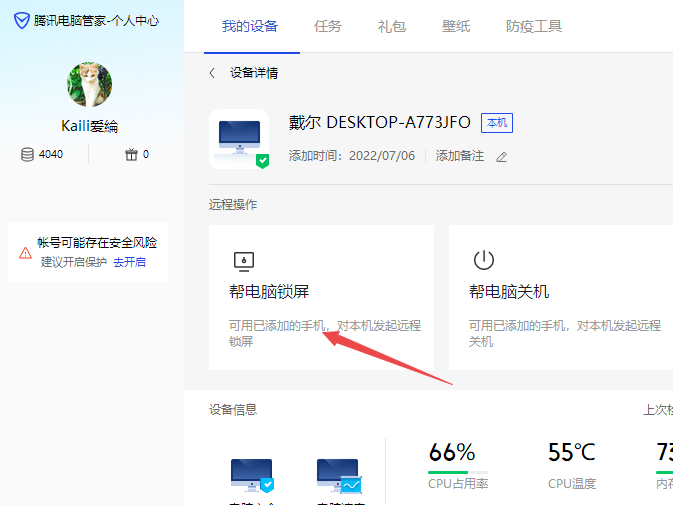This screenshot has width=673, height=505.
Task: Go back using the 设备详情 back arrow
Action: [x=212, y=73]
